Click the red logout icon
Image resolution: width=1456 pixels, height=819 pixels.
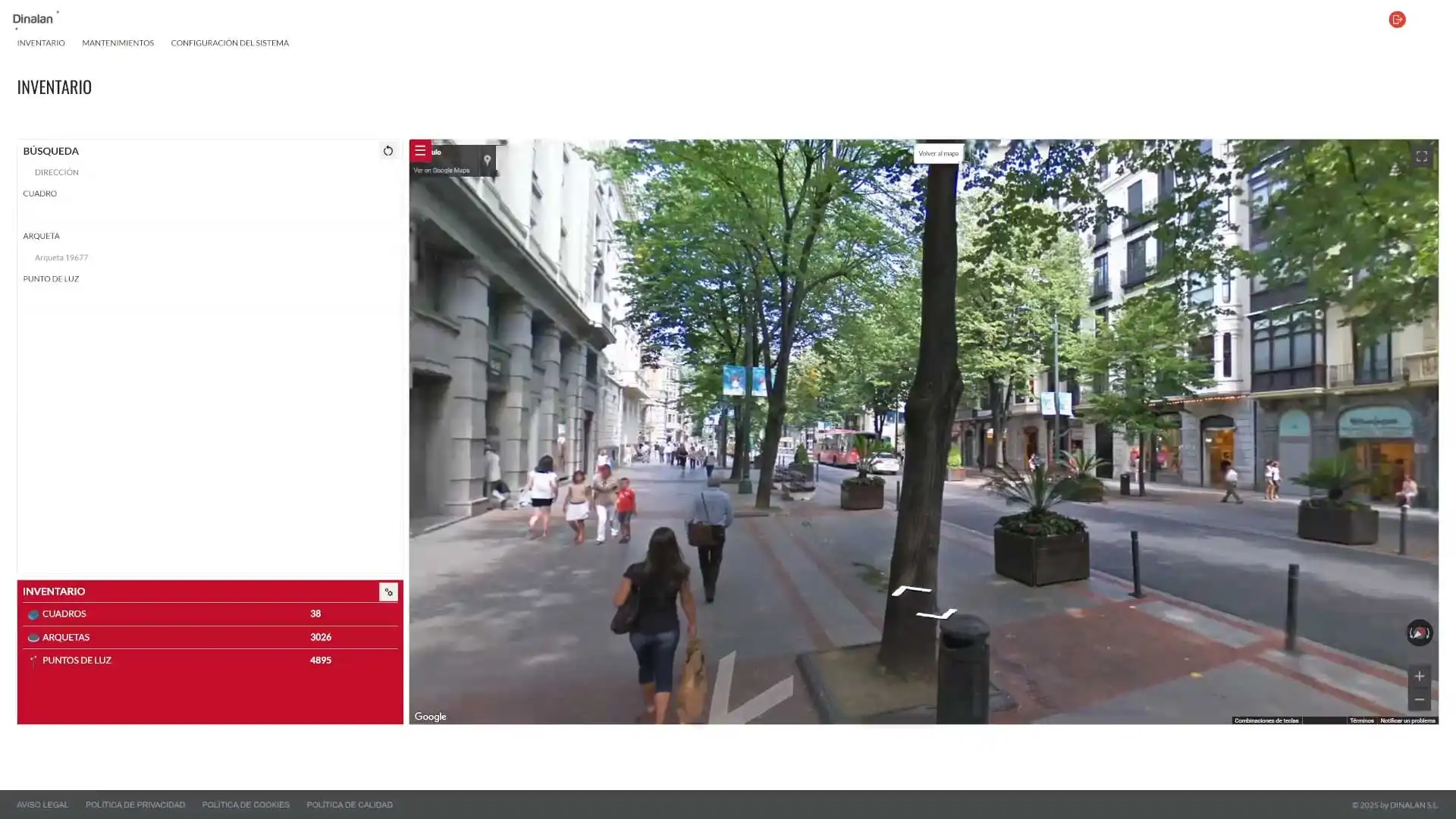[x=1397, y=20]
